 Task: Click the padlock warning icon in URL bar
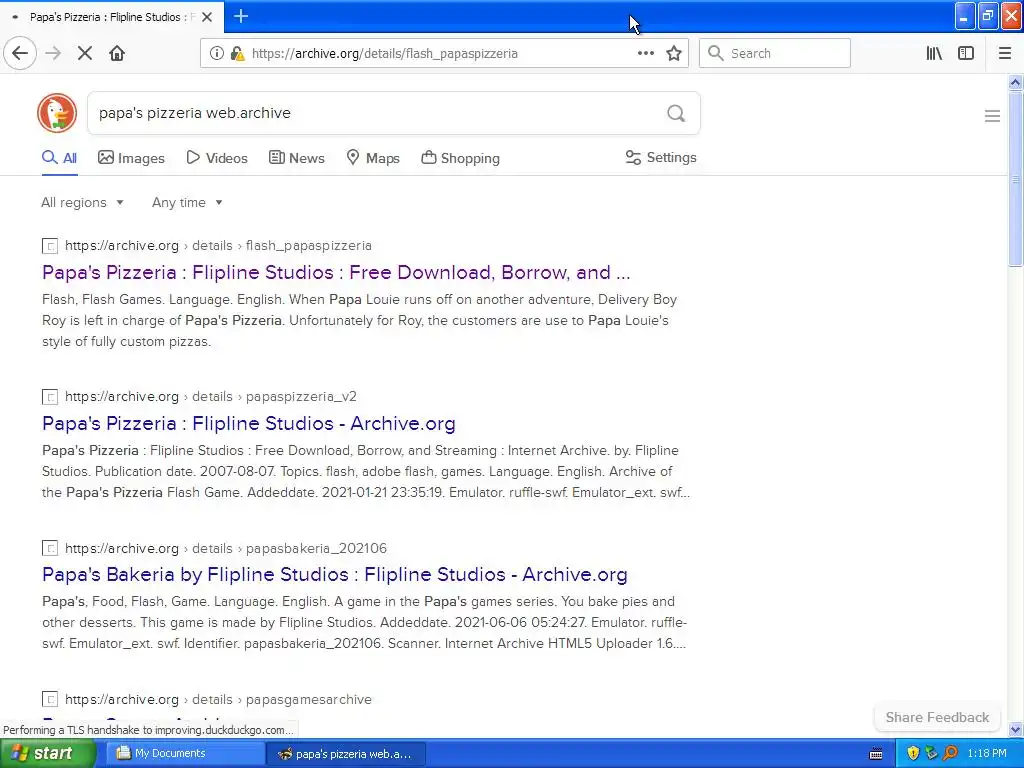pos(237,53)
